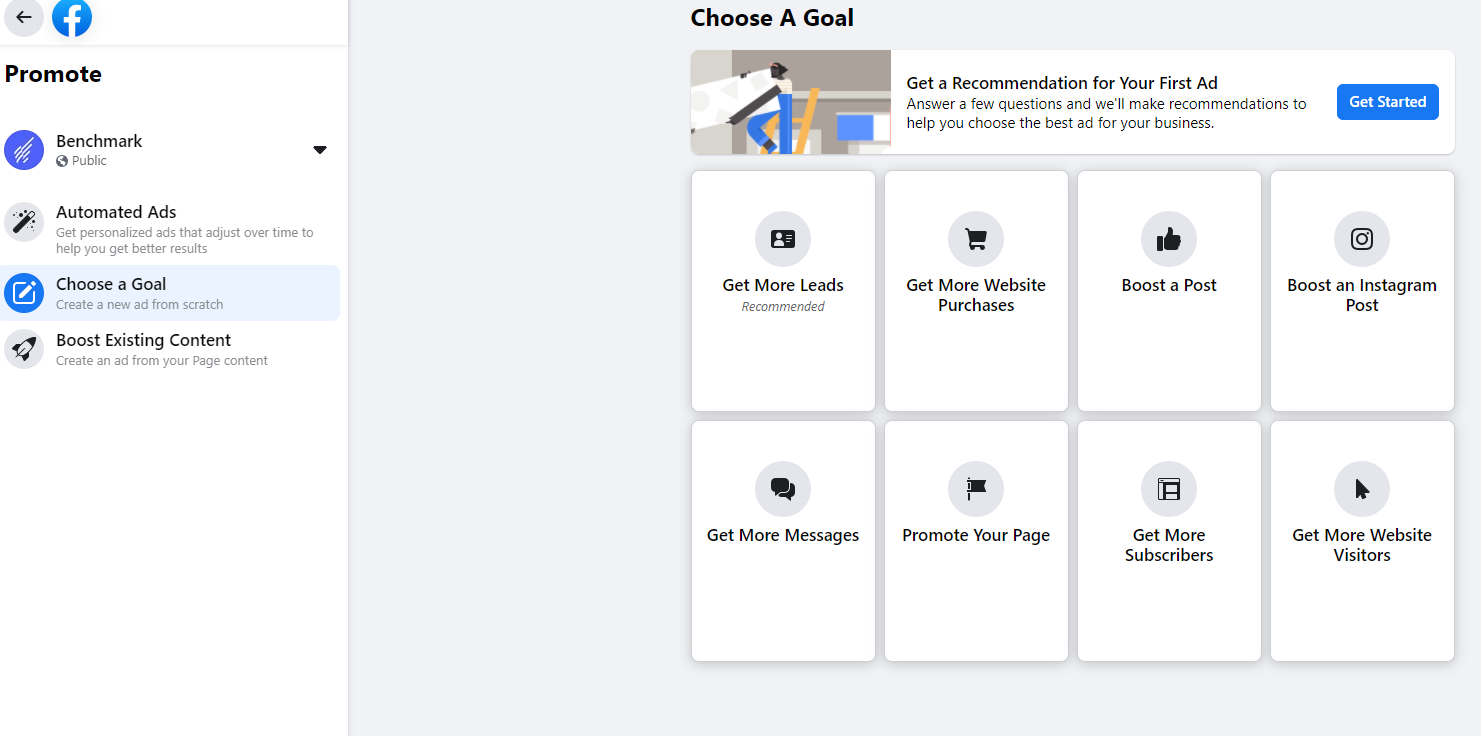Select Choose a Goal menu item
The width and height of the screenshot is (1481, 736).
point(111,284)
